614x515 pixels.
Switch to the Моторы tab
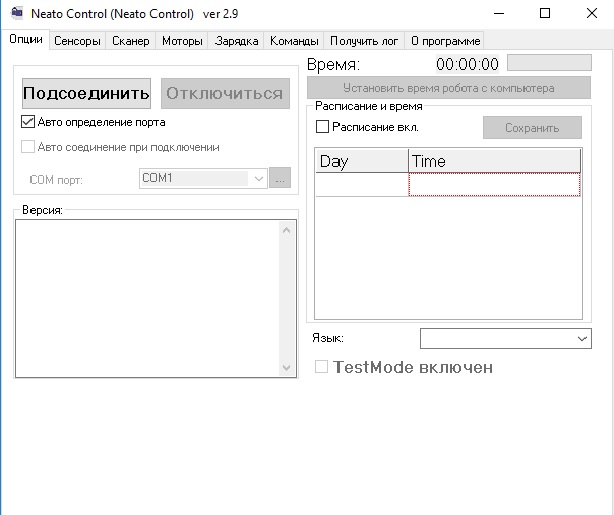pos(182,41)
